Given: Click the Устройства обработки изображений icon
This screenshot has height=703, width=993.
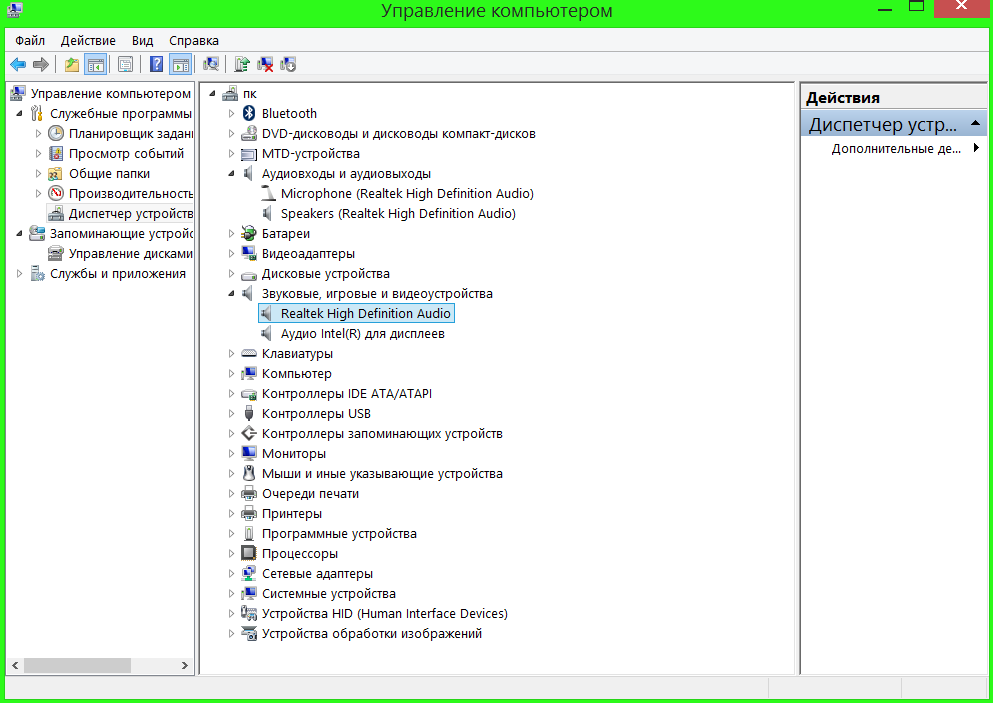Looking at the screenshot, I should (249, 634).
